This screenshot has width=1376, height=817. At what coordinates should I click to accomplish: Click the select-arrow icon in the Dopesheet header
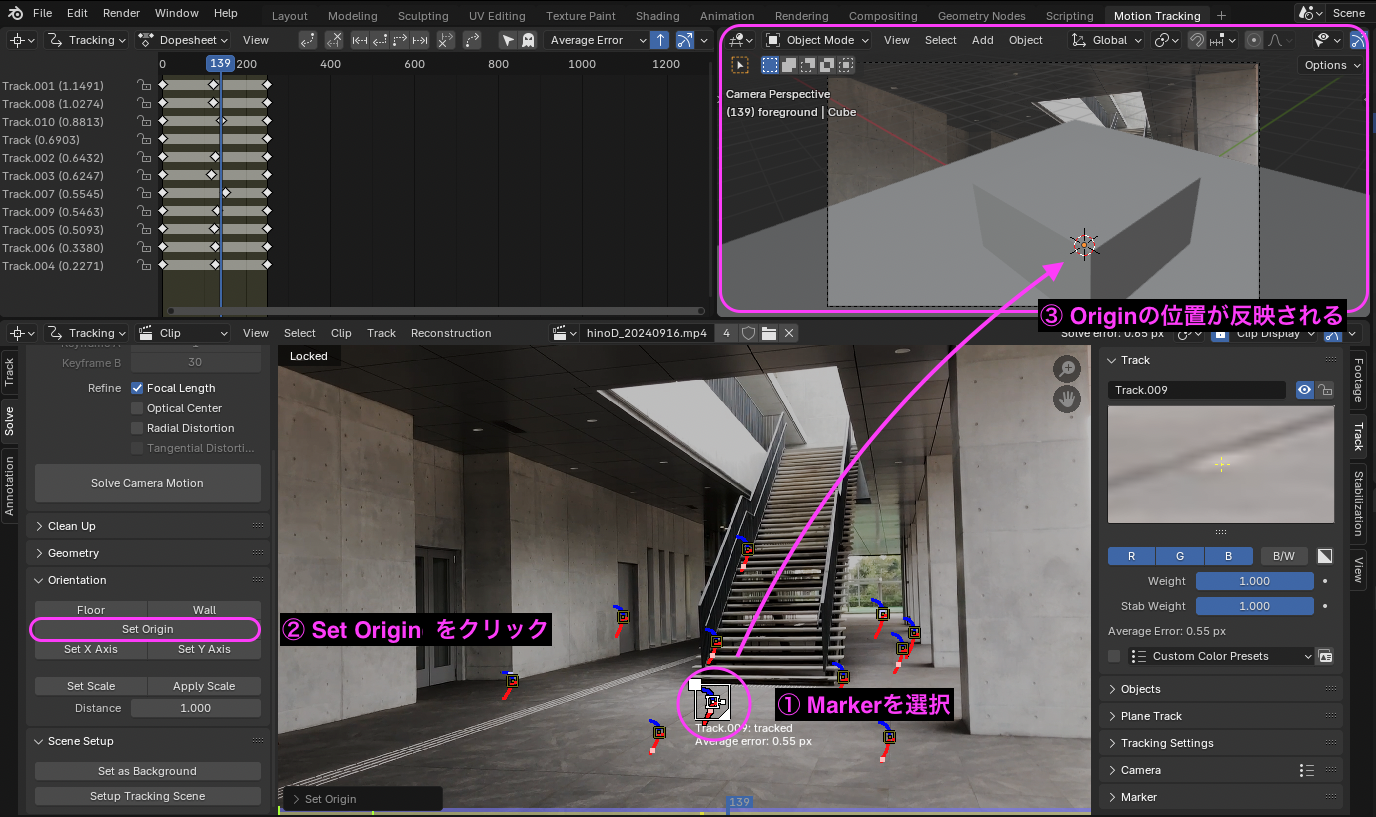[508, 40]
